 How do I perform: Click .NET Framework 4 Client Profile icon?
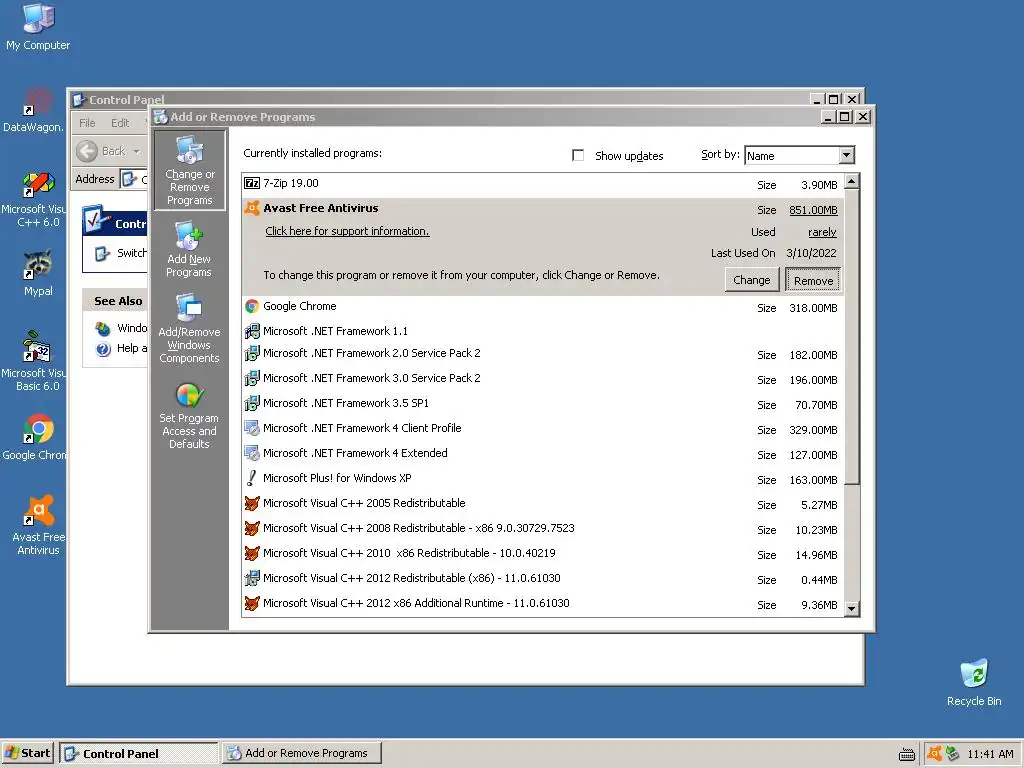251,428
